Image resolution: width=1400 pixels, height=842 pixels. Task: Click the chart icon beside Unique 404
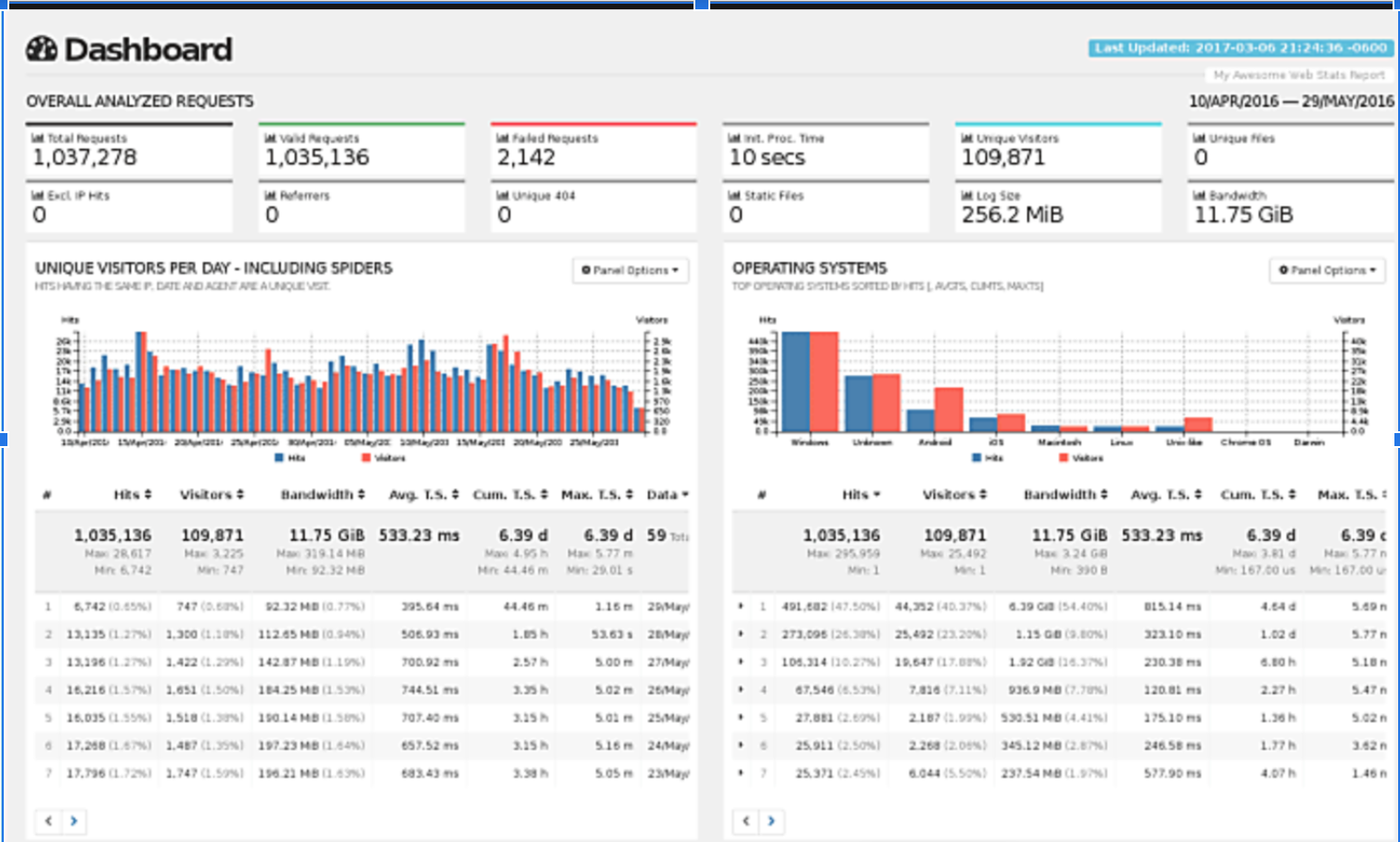click(502, 196)
